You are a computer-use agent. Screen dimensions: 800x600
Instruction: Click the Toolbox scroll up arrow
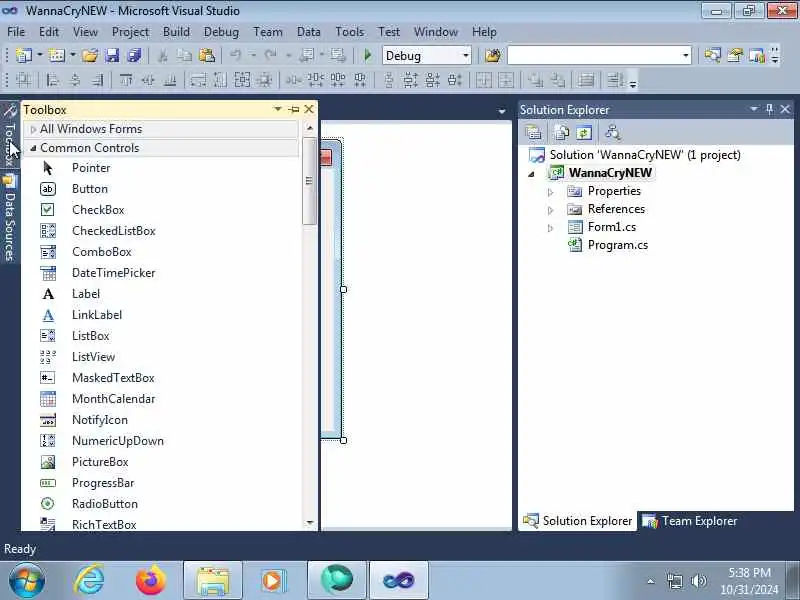[310, 128]
